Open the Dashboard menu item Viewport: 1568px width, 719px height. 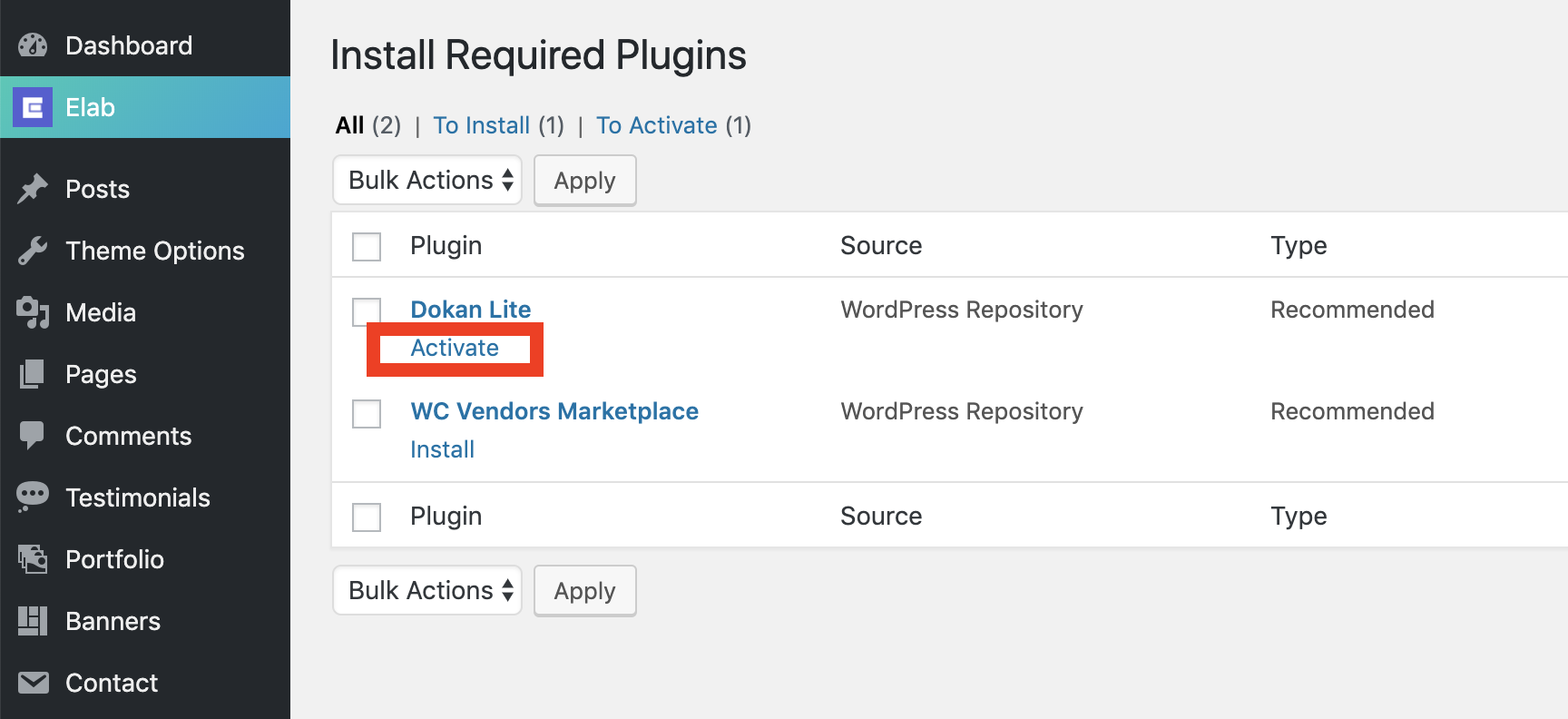click(145, 45)
